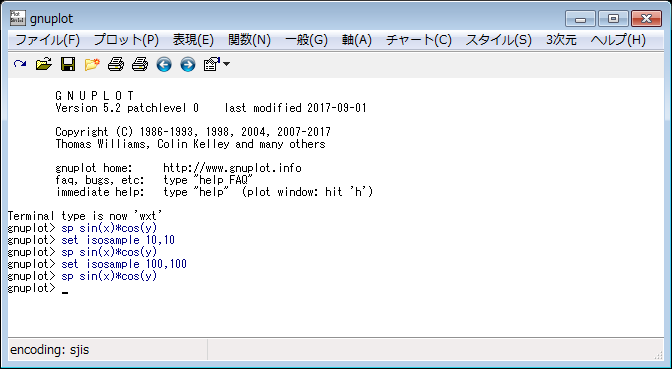Maximize the gnuplot window
Image resolution: width=672 pixels, height=369 pixels.
tap(613, 19)
